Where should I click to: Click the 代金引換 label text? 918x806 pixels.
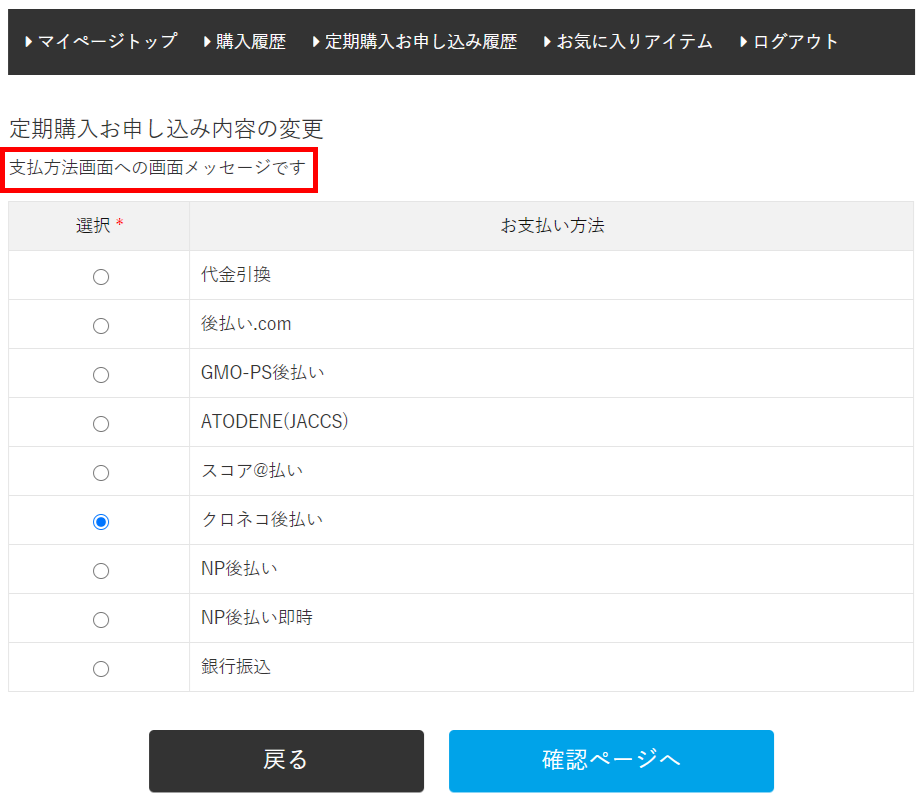pos(236,275)
